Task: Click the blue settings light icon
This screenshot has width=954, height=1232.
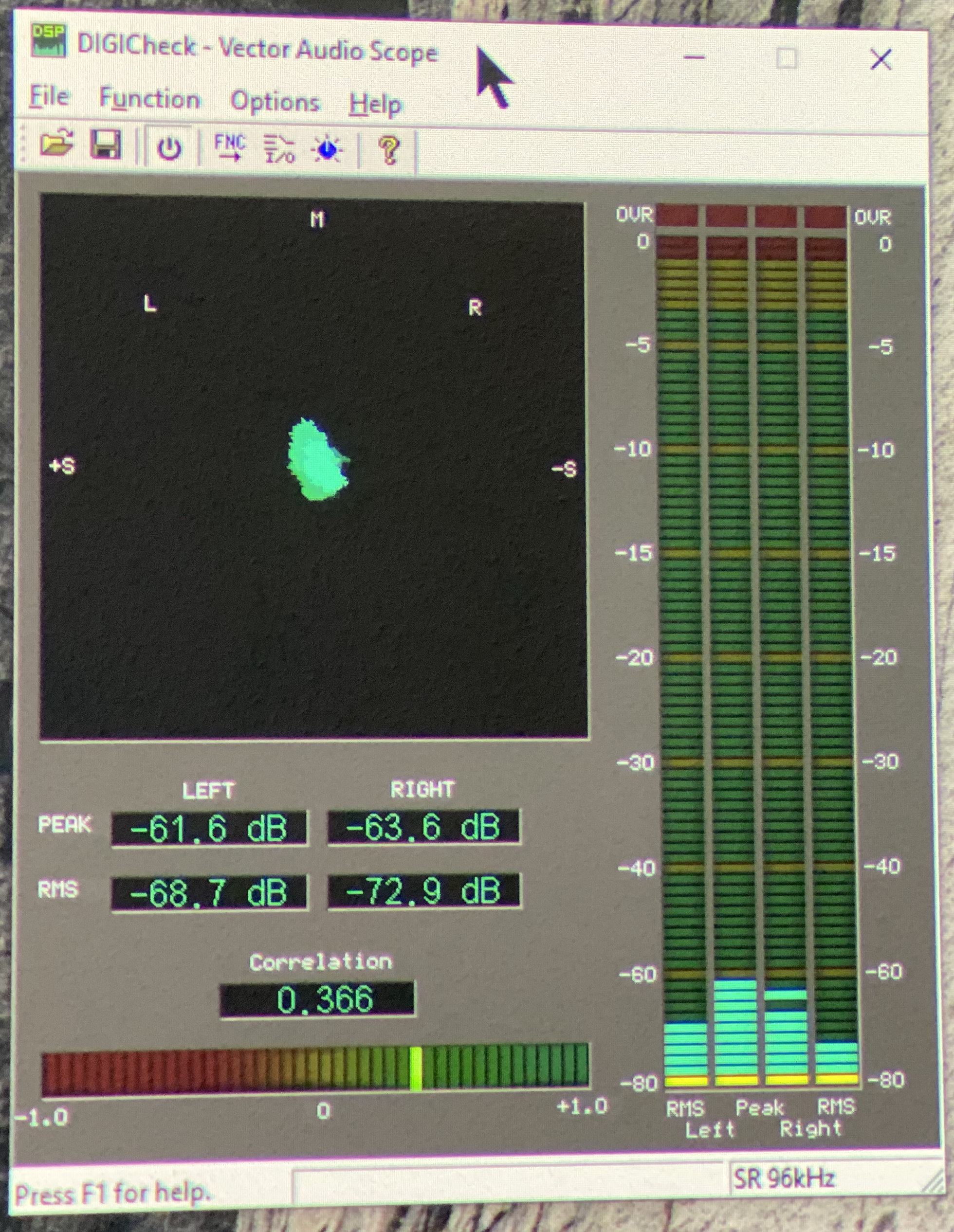Action: click(327, 150)
